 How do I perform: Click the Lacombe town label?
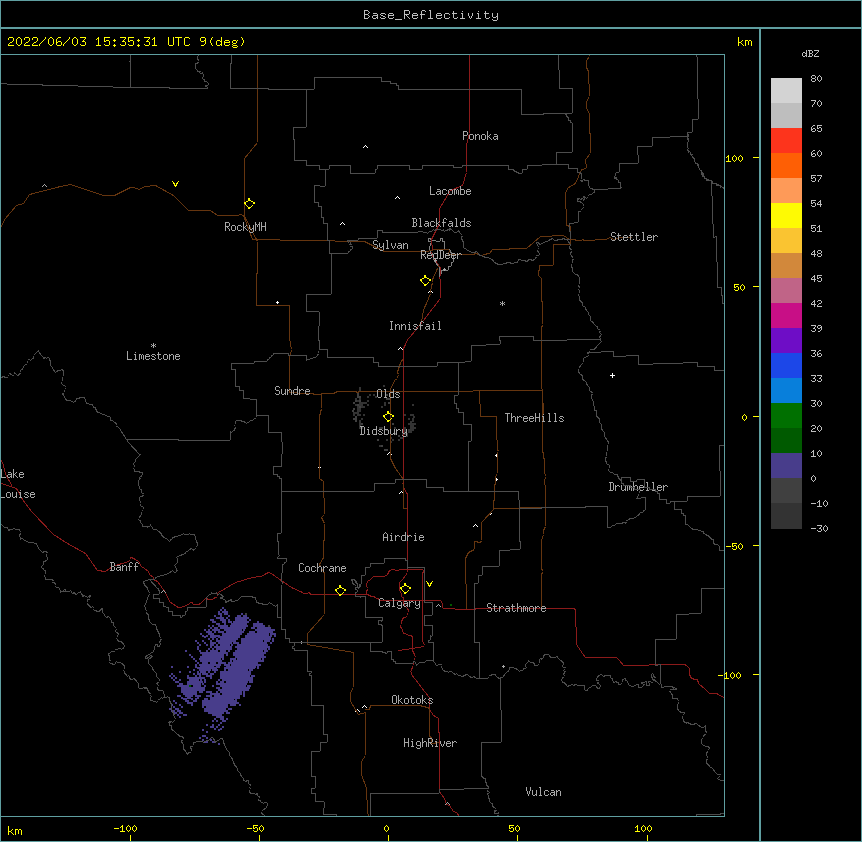tap(450, 191)
